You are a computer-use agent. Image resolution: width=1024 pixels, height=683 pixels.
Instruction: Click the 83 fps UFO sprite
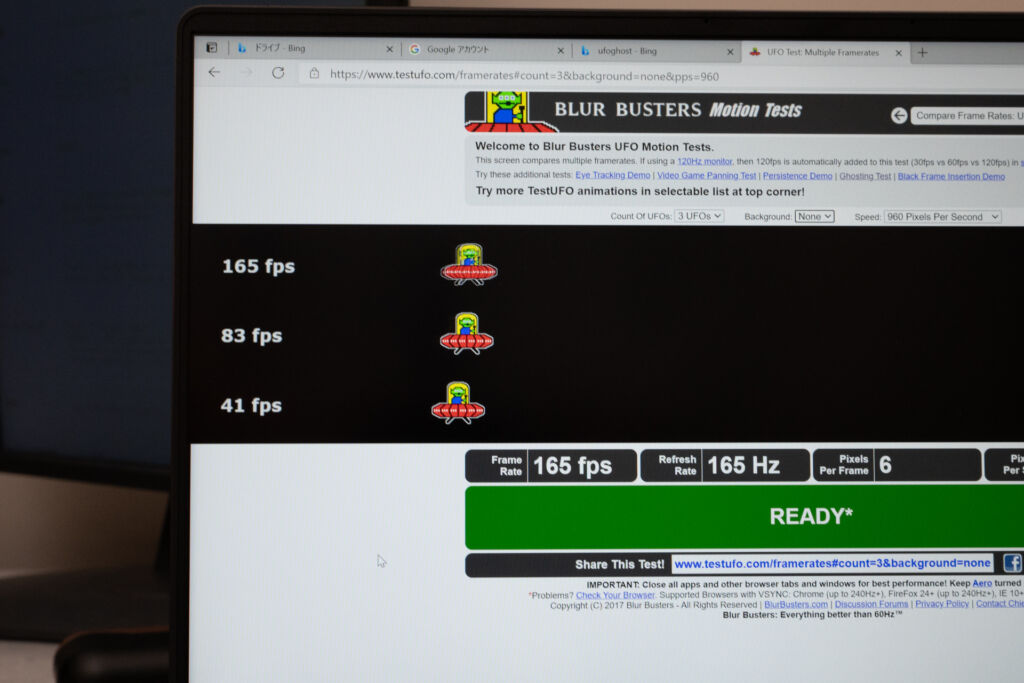coord(466,334)
